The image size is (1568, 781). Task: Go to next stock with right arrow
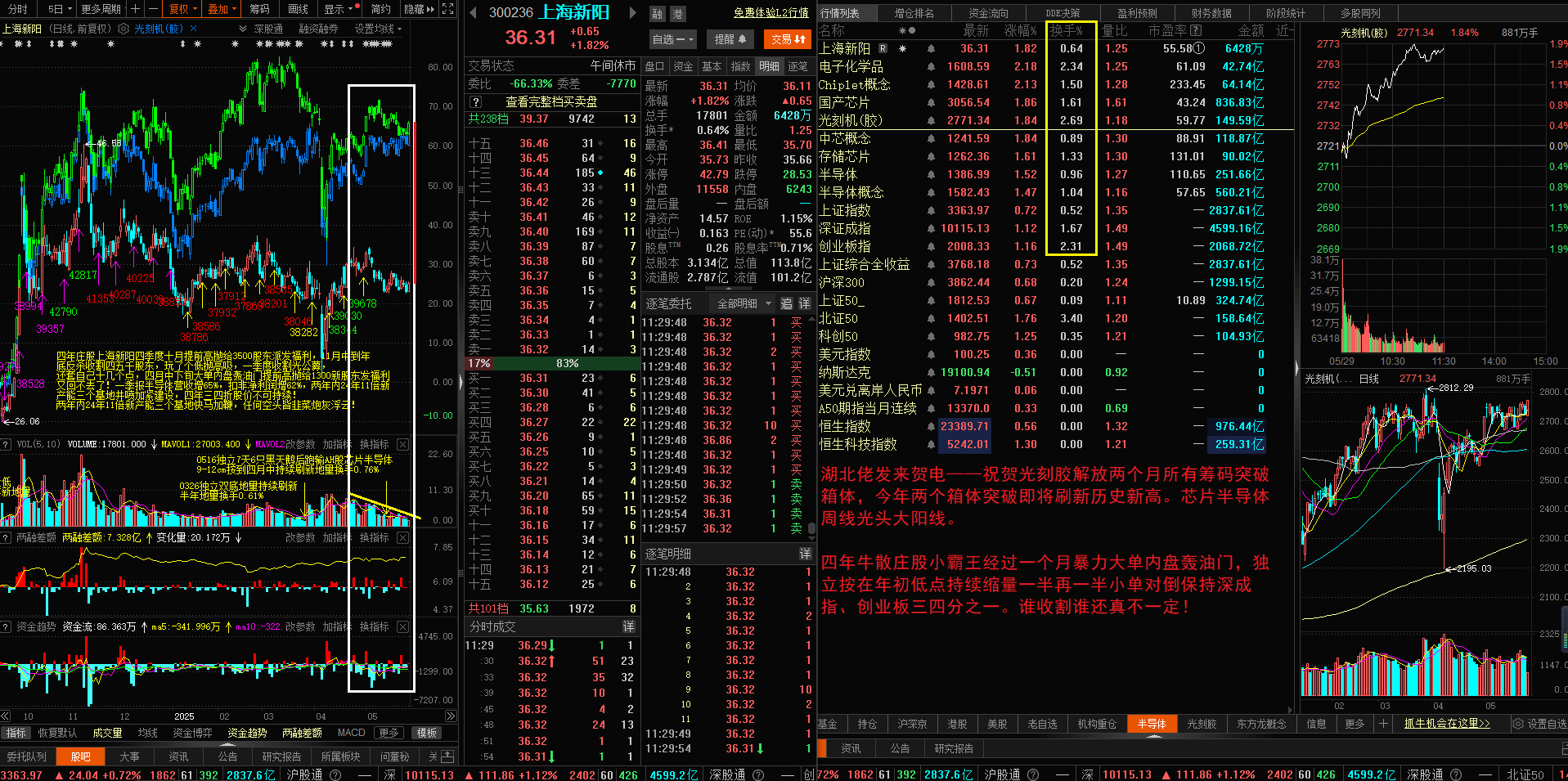point(632,13)
